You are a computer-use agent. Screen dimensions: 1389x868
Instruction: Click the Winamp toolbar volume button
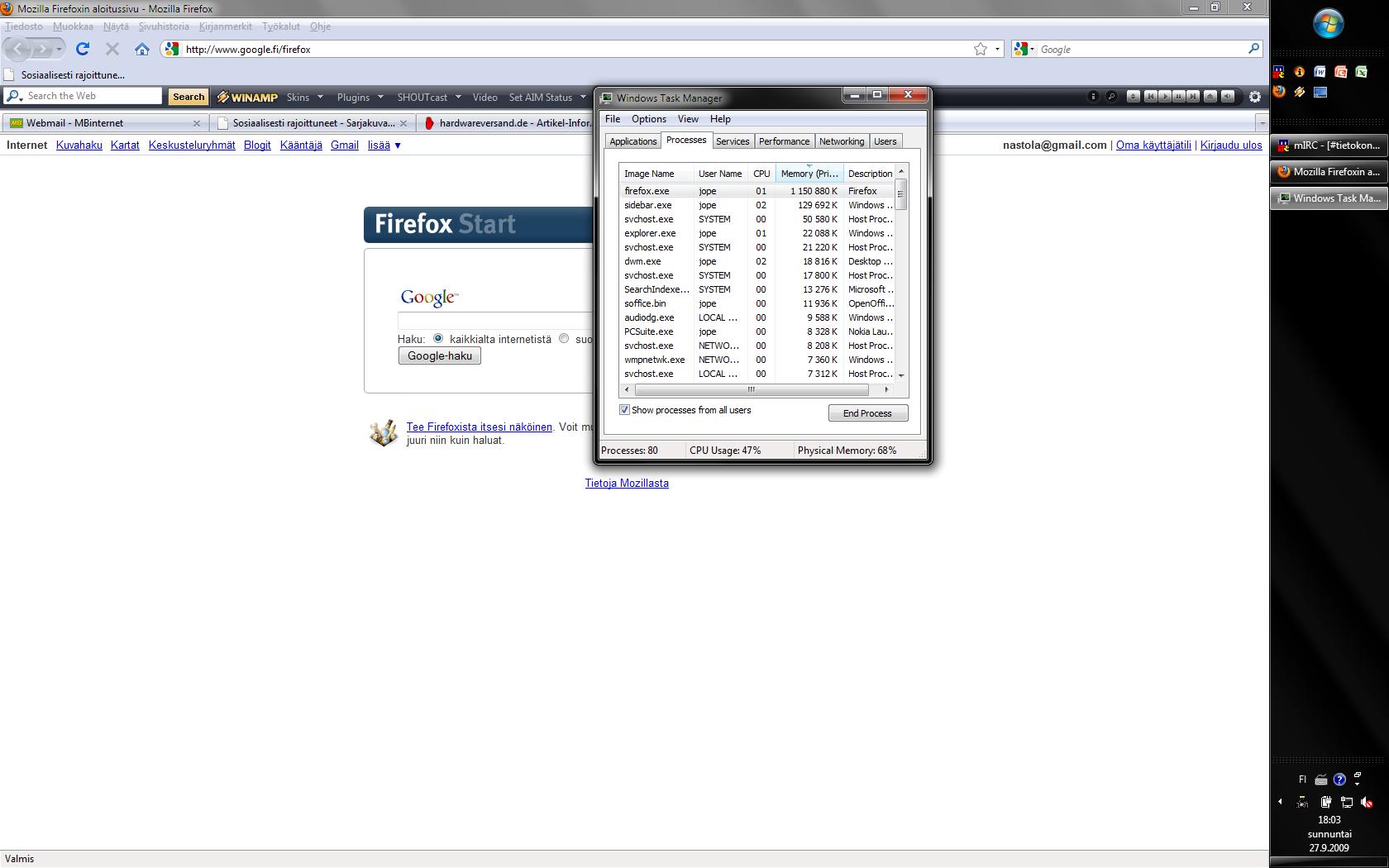(x=1228, y=97)
